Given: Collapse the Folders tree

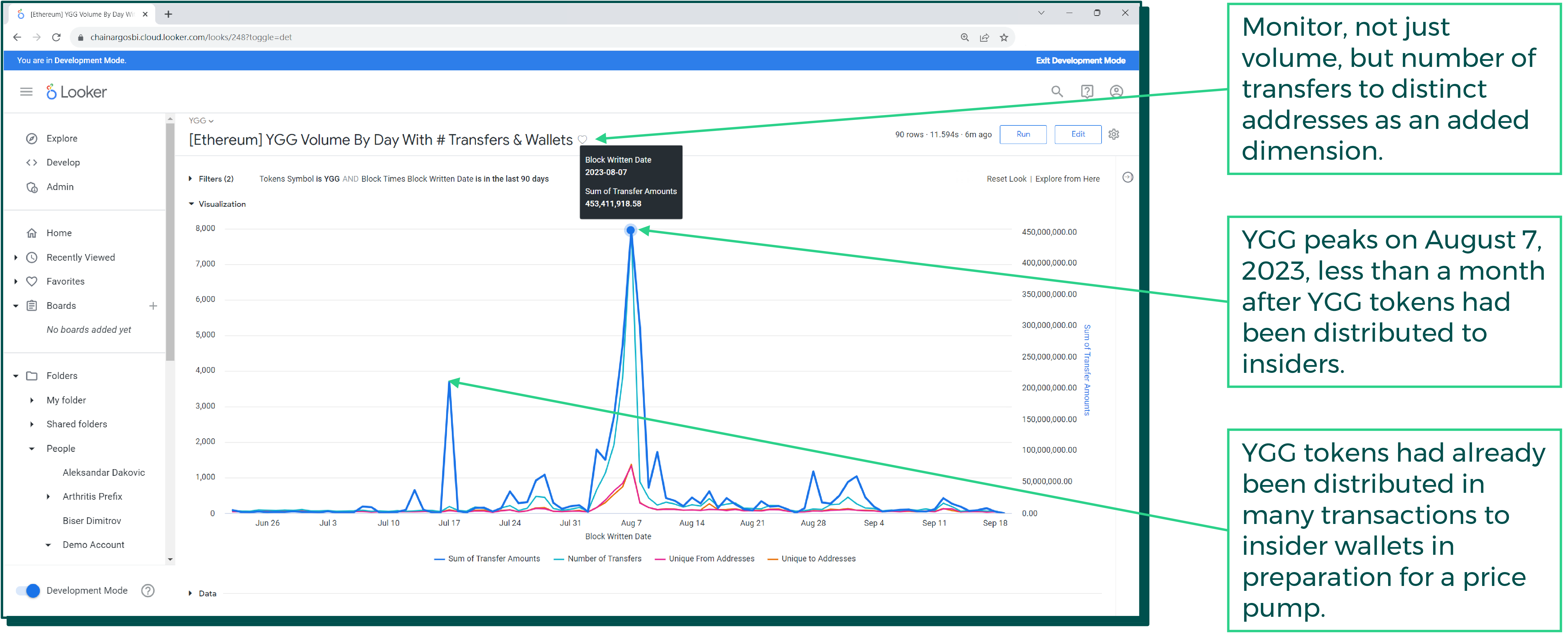Looking at the screenshot, I should (x=16, y=376).
